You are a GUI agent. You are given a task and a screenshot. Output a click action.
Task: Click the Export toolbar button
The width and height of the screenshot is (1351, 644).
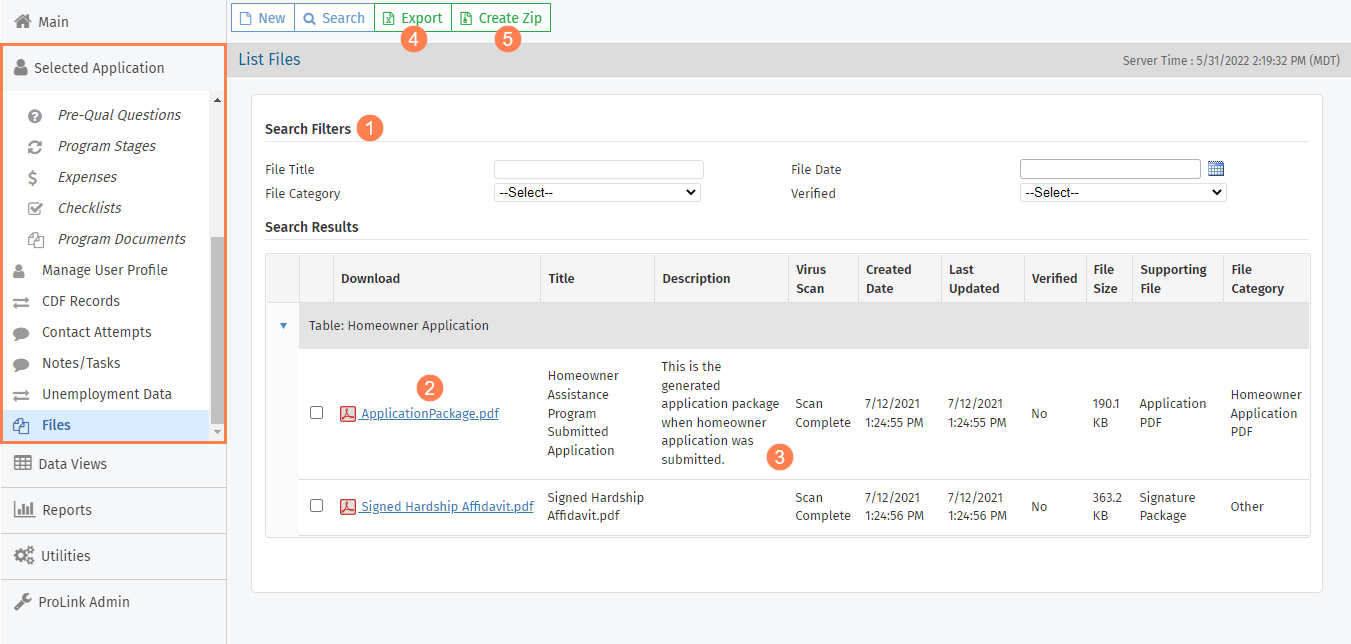(x=412, y=18)
